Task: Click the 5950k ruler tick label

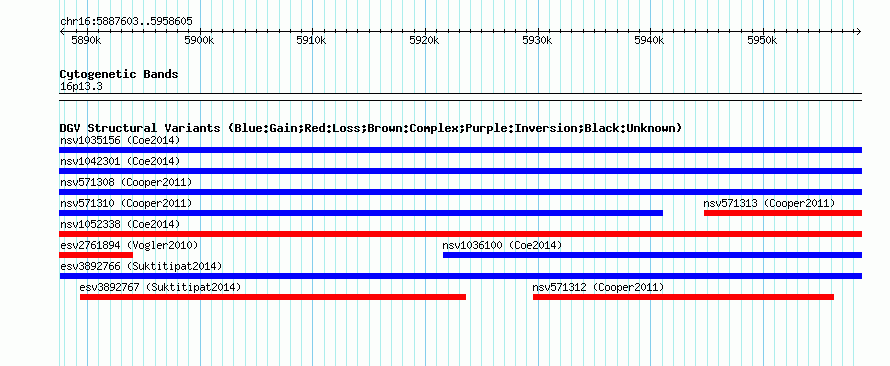Action: (x=763, y=41)
